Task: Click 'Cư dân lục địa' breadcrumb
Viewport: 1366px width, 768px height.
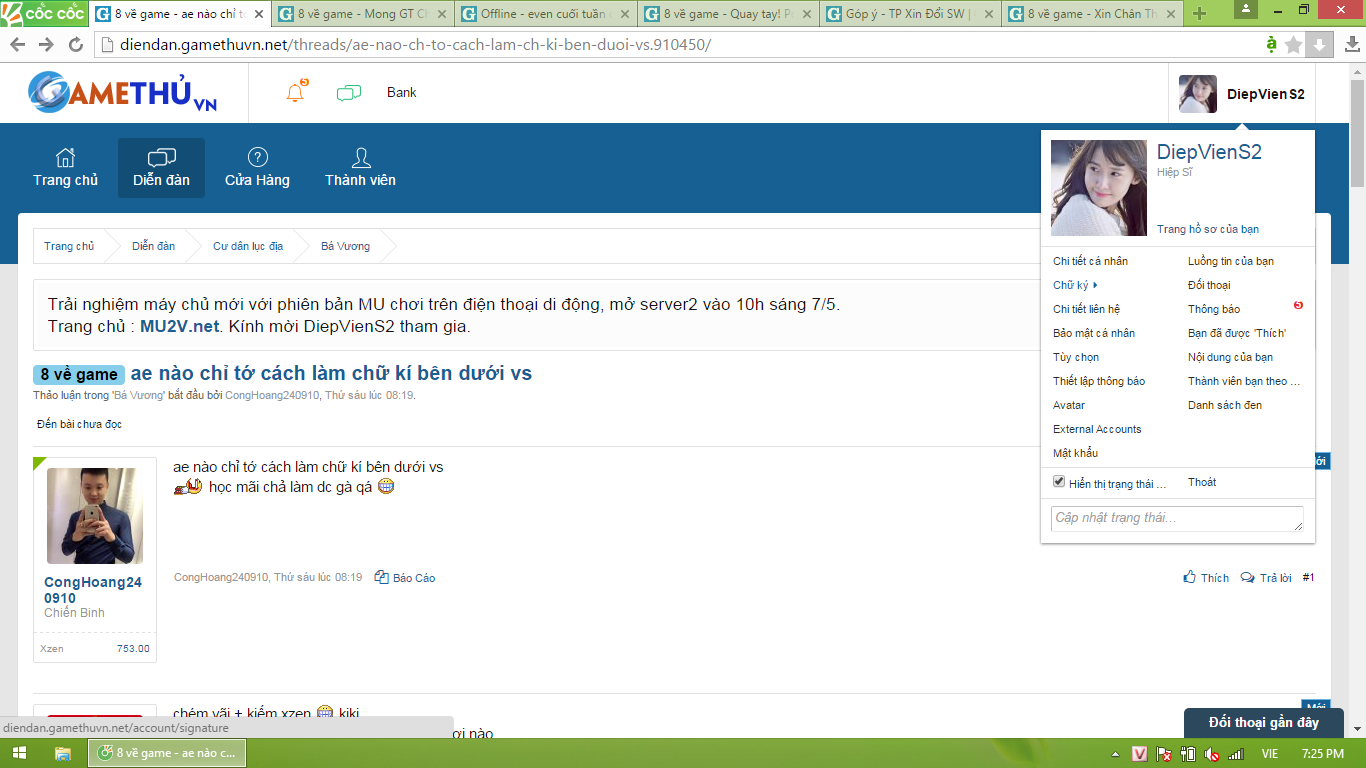Action: [247, 246]
